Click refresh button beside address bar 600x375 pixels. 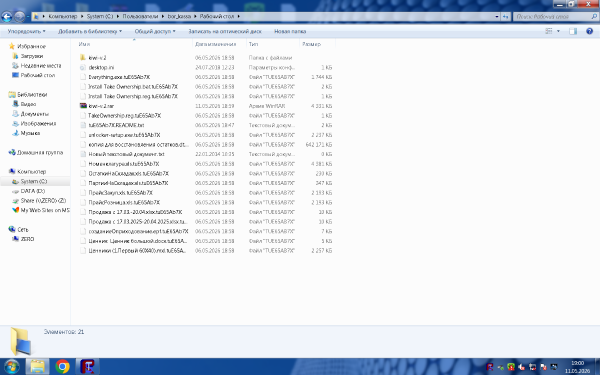506,16
